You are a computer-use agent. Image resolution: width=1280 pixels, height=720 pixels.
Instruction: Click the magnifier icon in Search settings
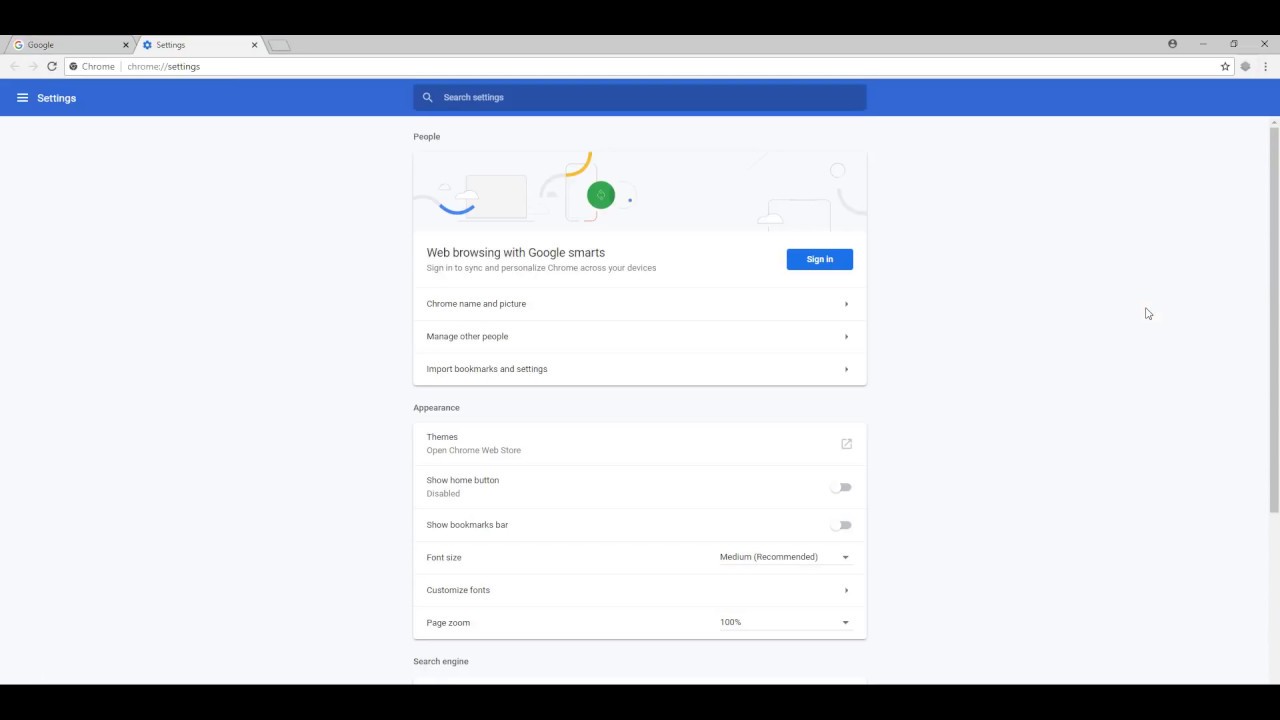[427, 97]
